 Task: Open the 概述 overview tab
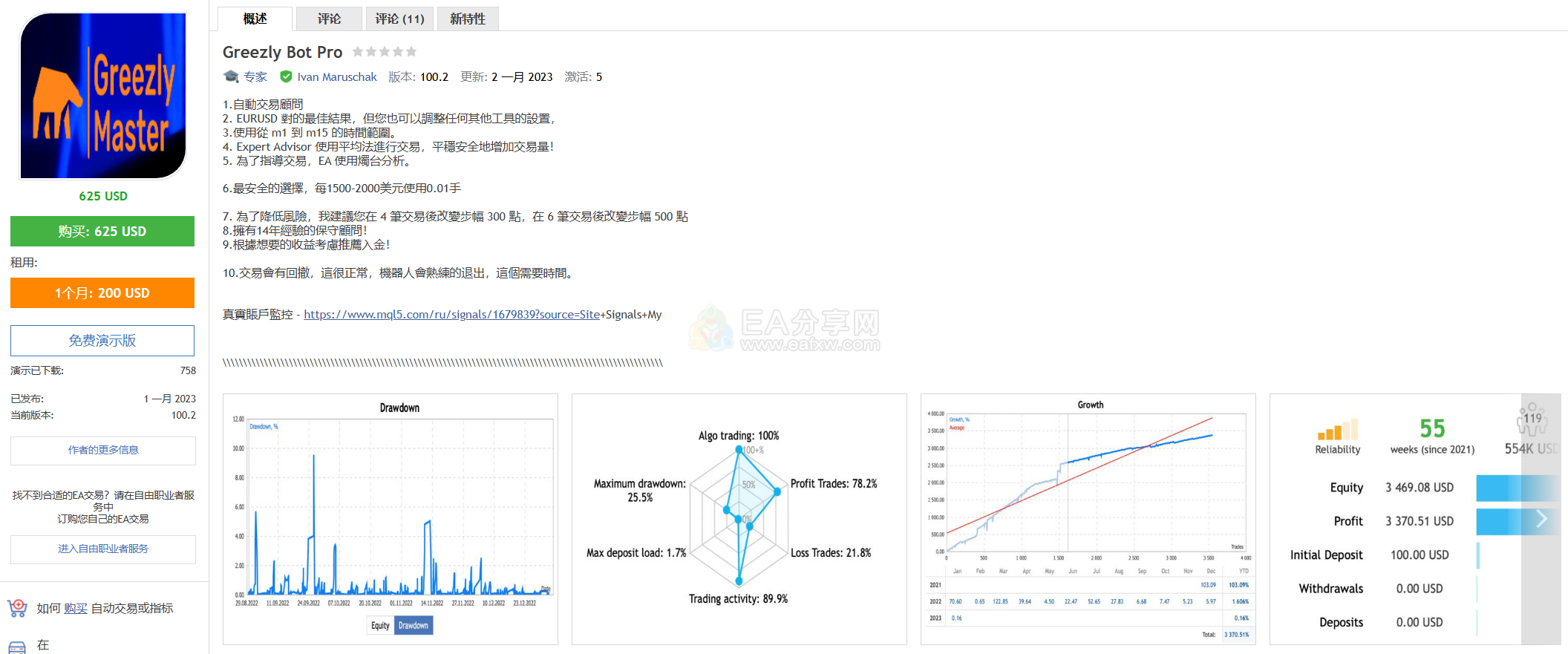pyautogui.click(x=255, y=19)
